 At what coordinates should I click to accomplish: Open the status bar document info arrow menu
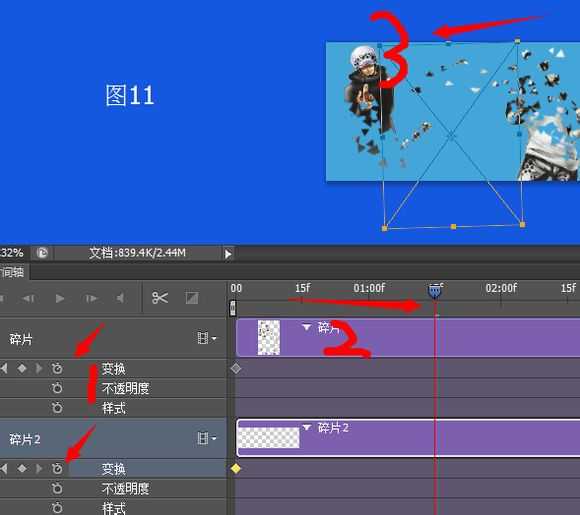[x=228, y=254]
